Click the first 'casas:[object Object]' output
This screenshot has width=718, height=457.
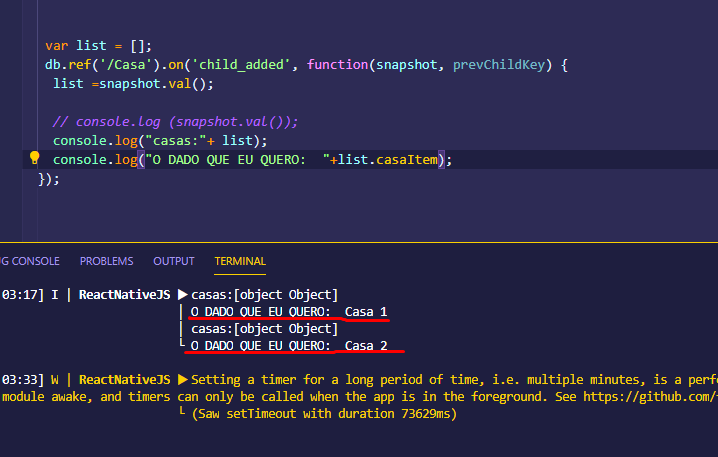[x=264, y=294]
